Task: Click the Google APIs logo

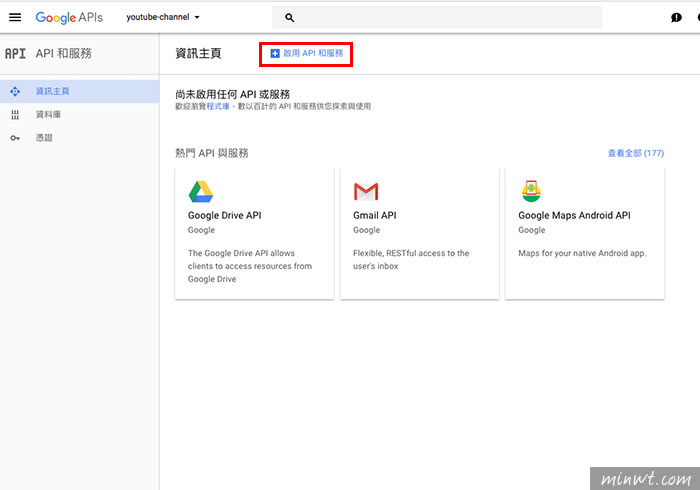Action: [x=69, y=17]
